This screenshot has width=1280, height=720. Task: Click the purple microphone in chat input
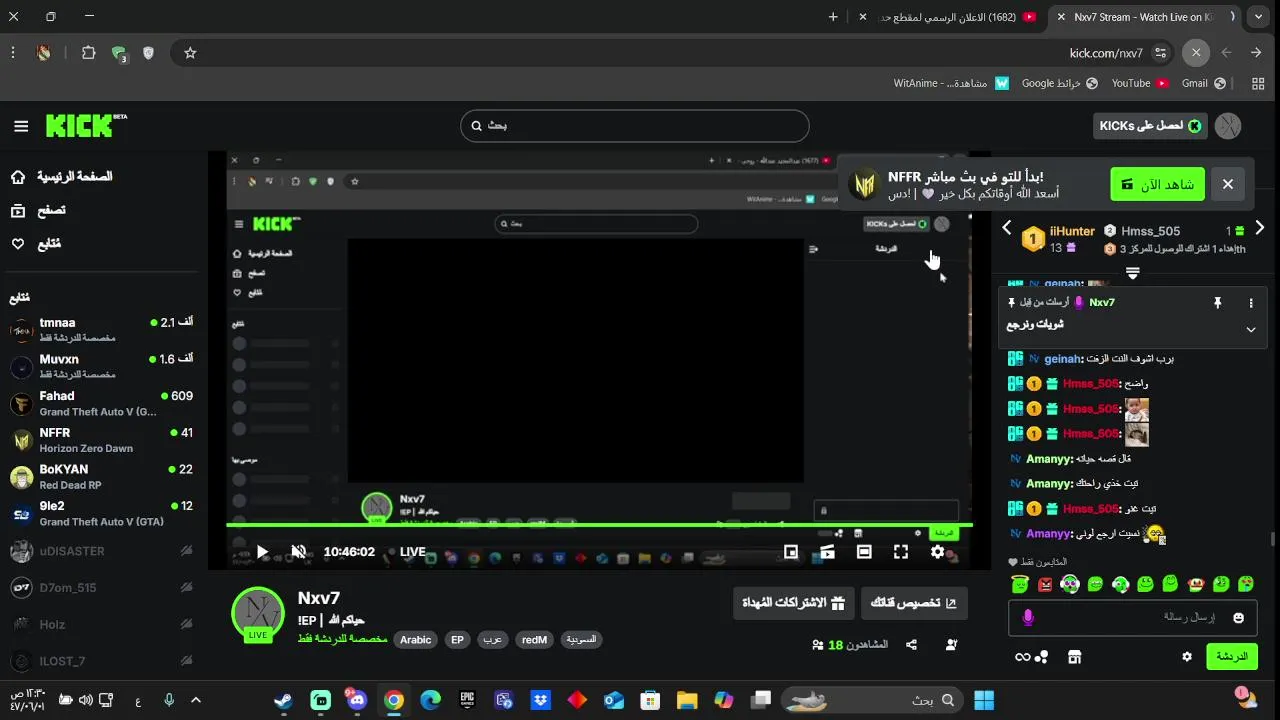pos(1028,618)
